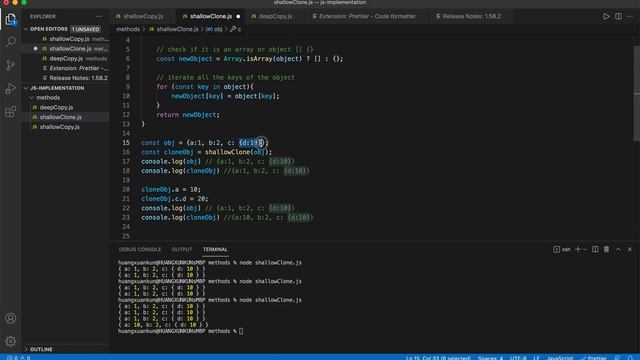Screen dimensions: 640x360
Task: Select shallowClone.js in Open Editors list
Action: (65, 49)
